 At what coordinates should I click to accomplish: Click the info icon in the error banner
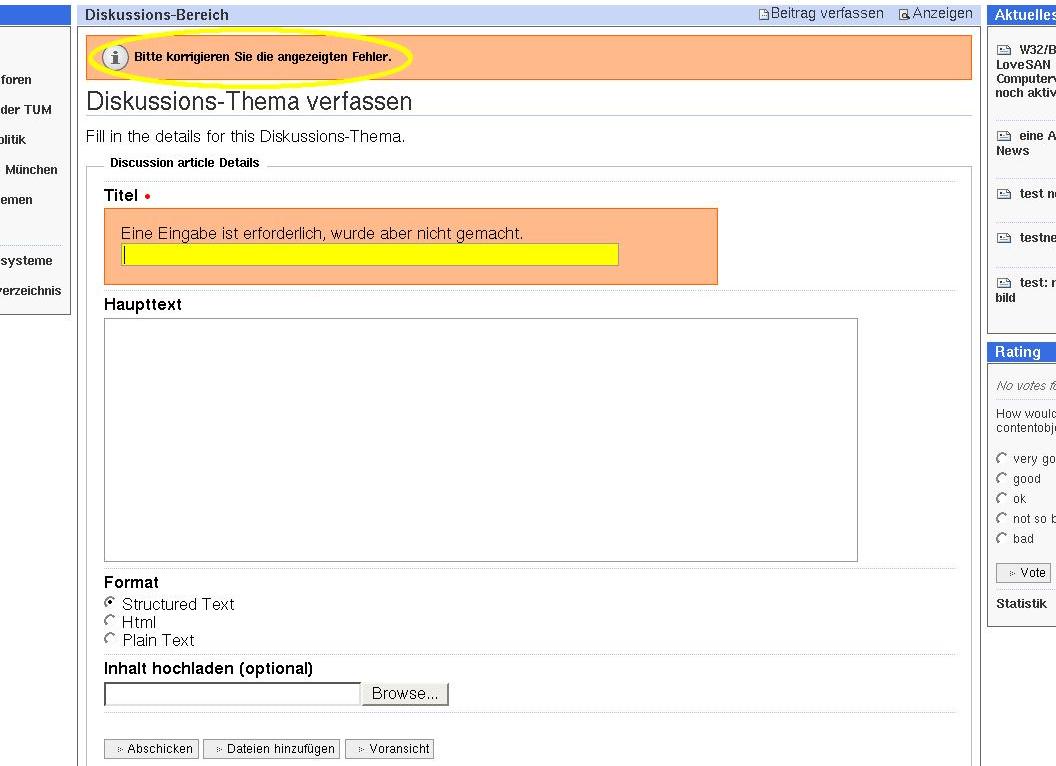pyautogui.click(x=116, y=57)
